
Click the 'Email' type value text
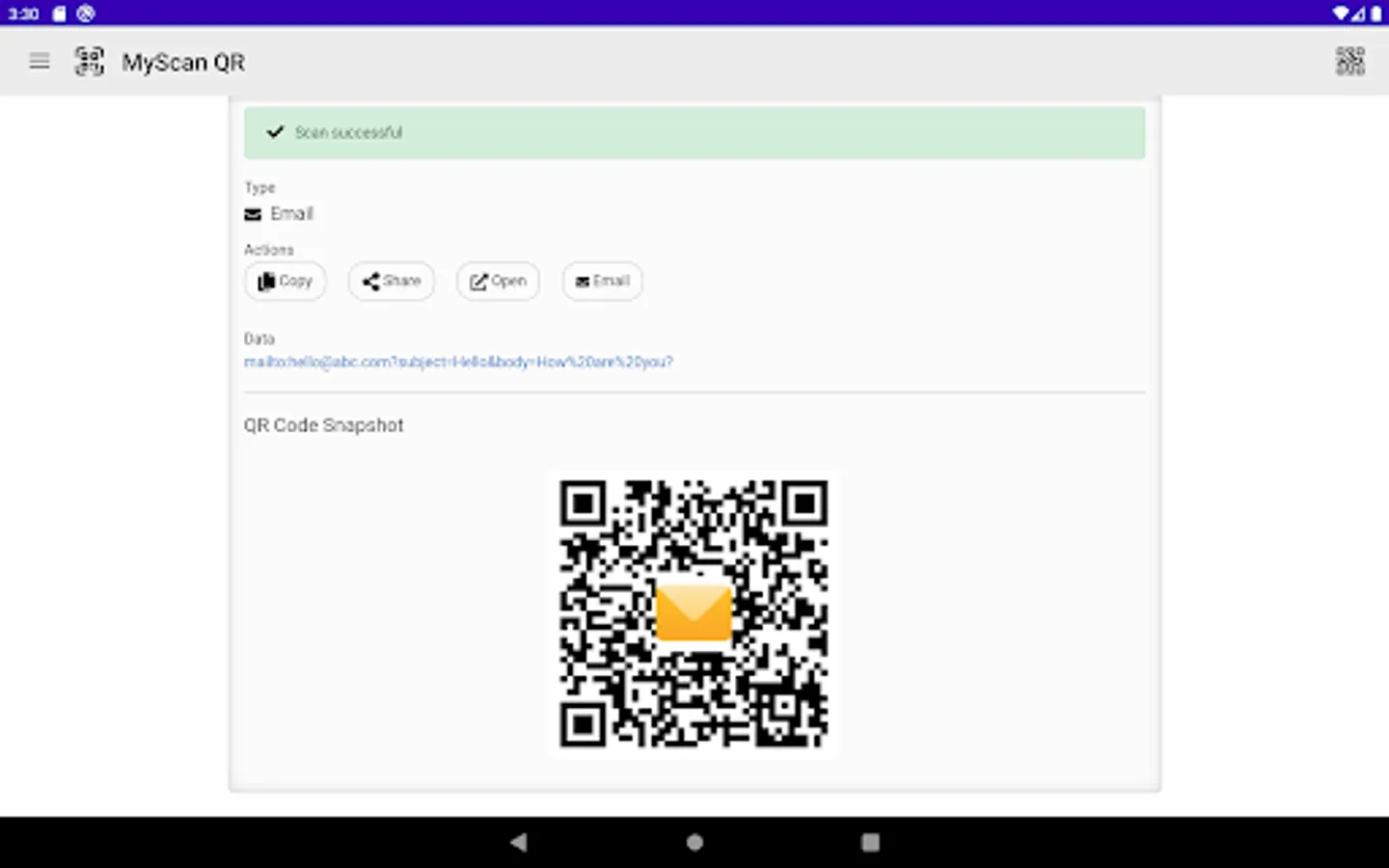pos(292,213)
